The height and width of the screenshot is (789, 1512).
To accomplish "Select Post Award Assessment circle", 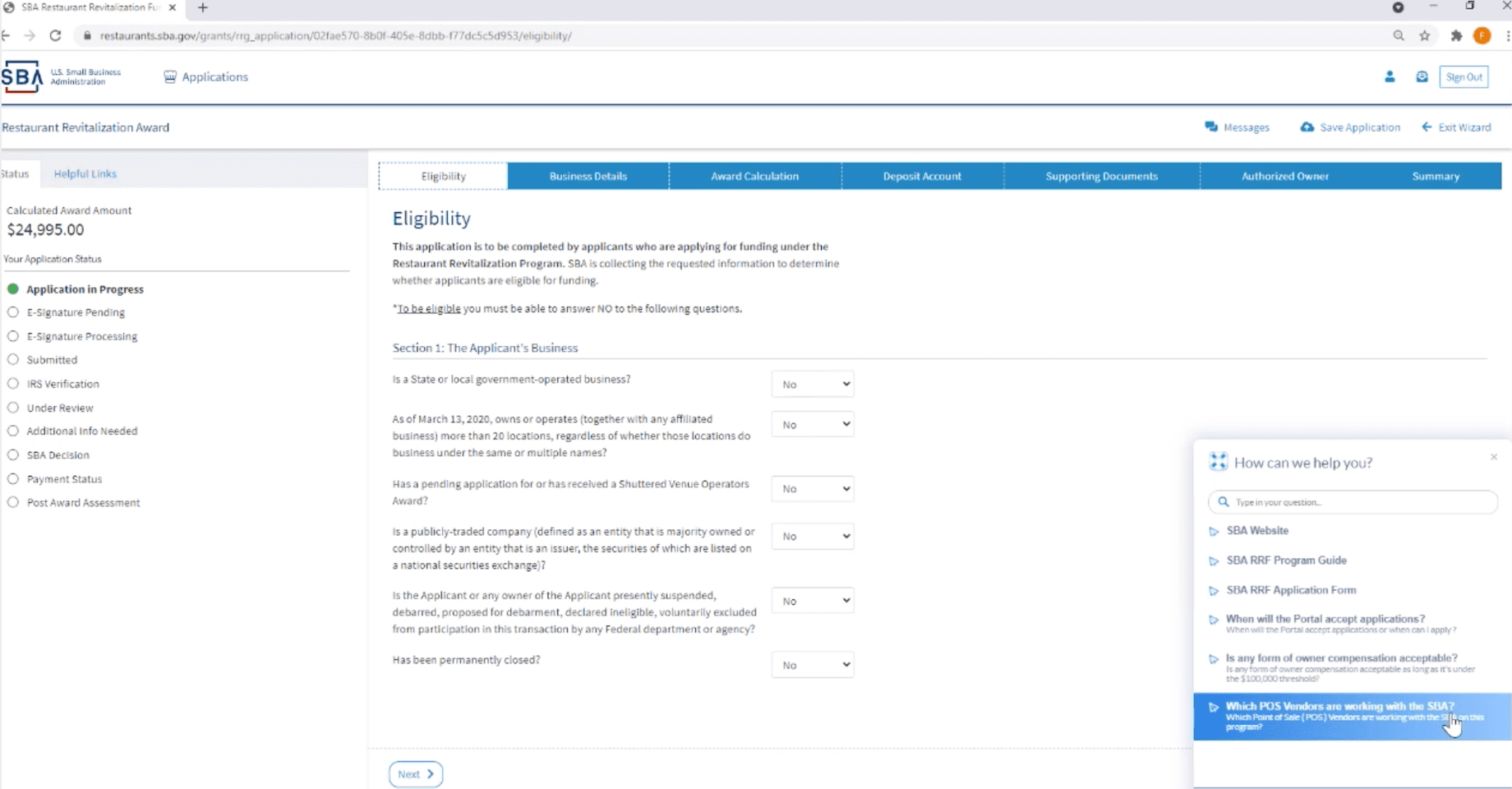I will point(13,502).
